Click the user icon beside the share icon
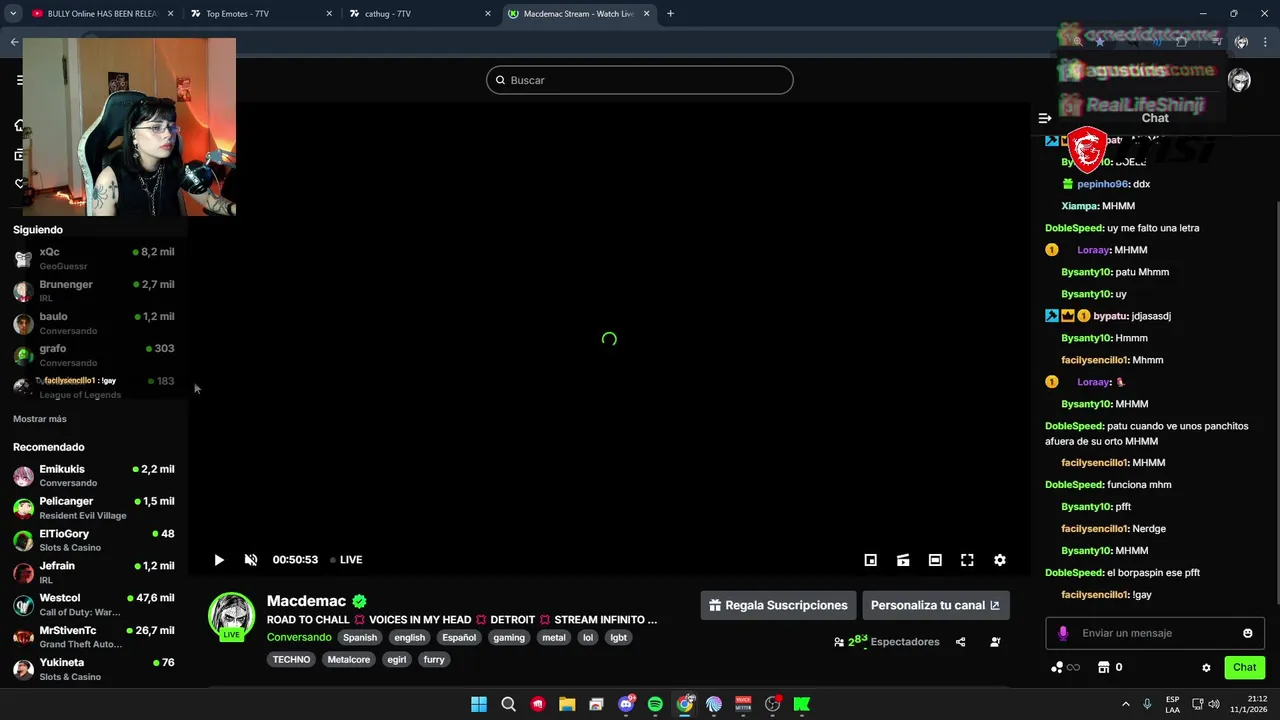1280x720 pixels. point(995,642)
